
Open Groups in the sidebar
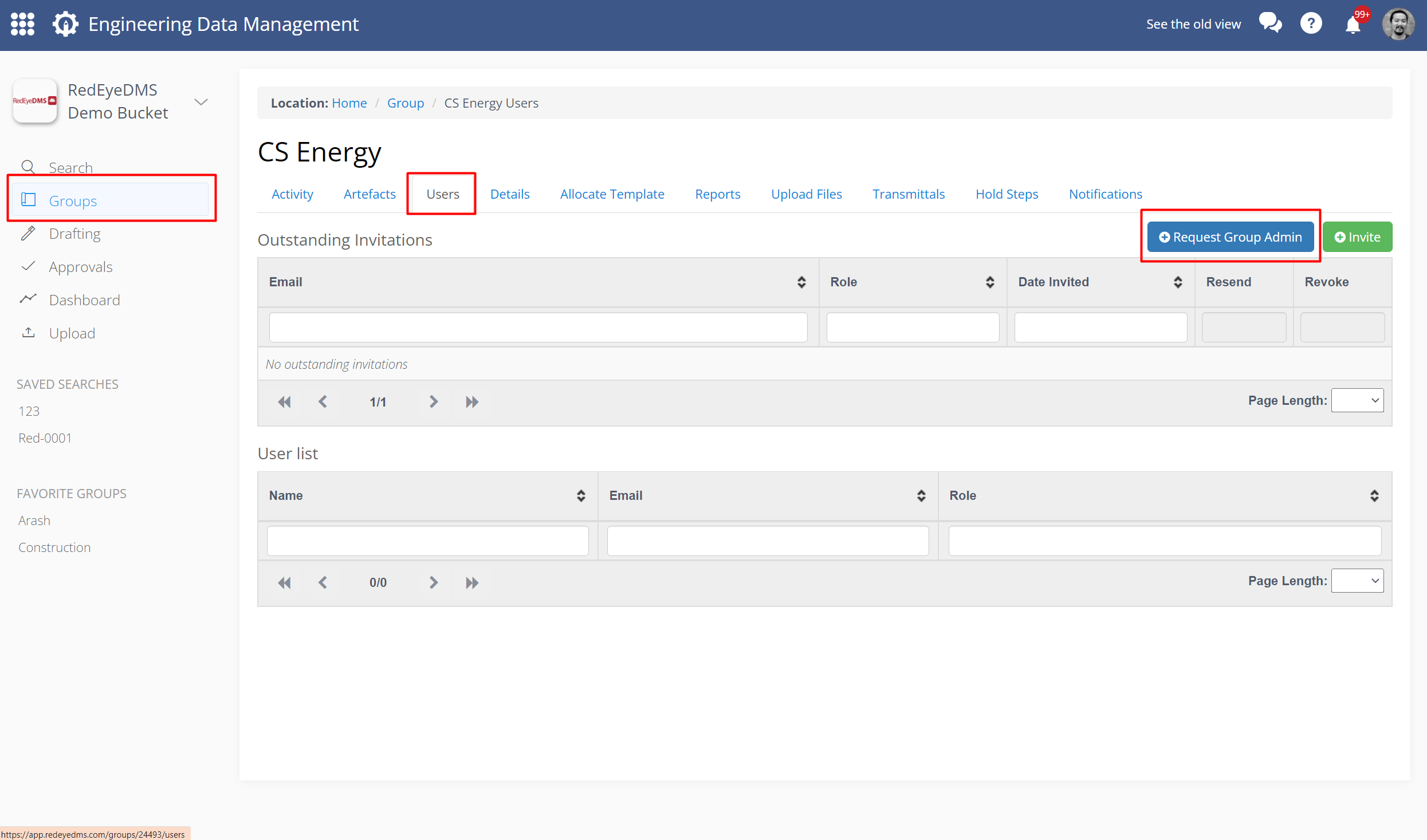tap(111, 200)
